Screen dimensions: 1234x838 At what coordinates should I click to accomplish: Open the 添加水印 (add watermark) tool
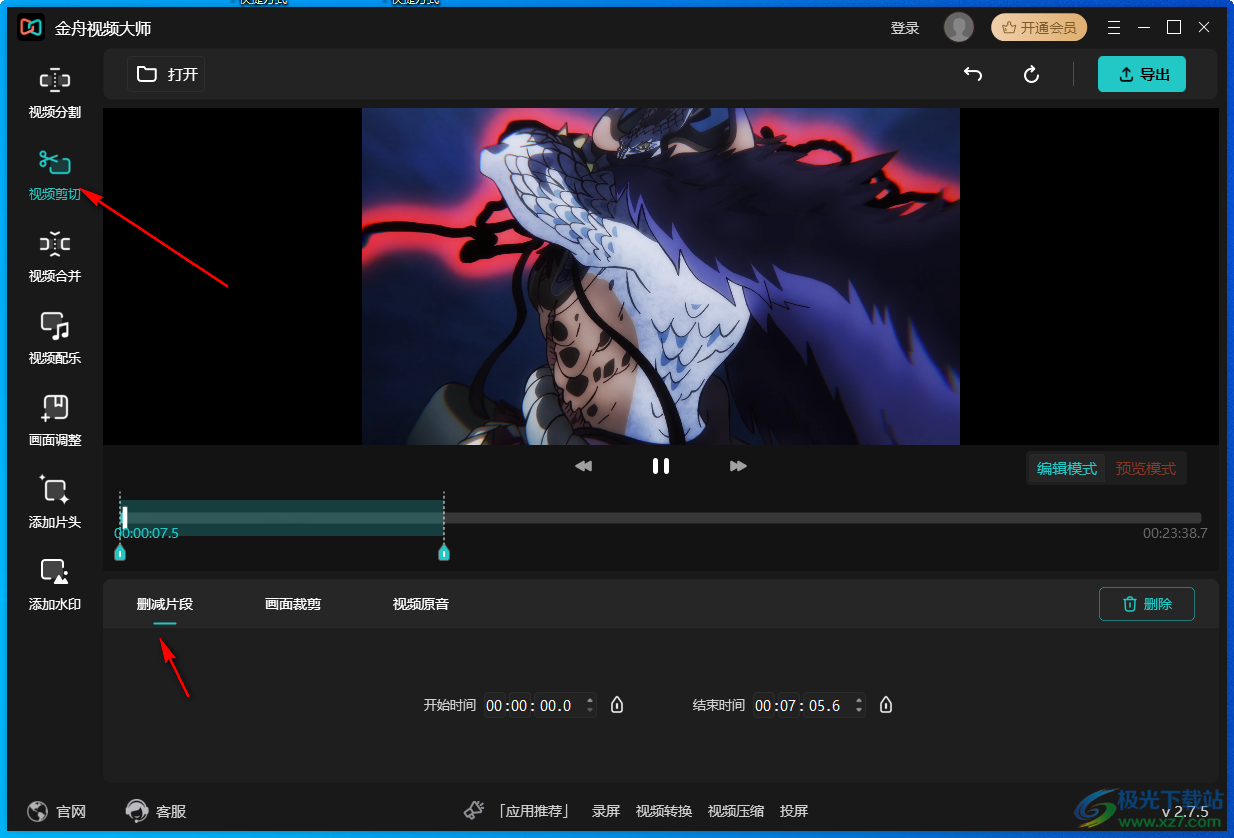(55, 586)
